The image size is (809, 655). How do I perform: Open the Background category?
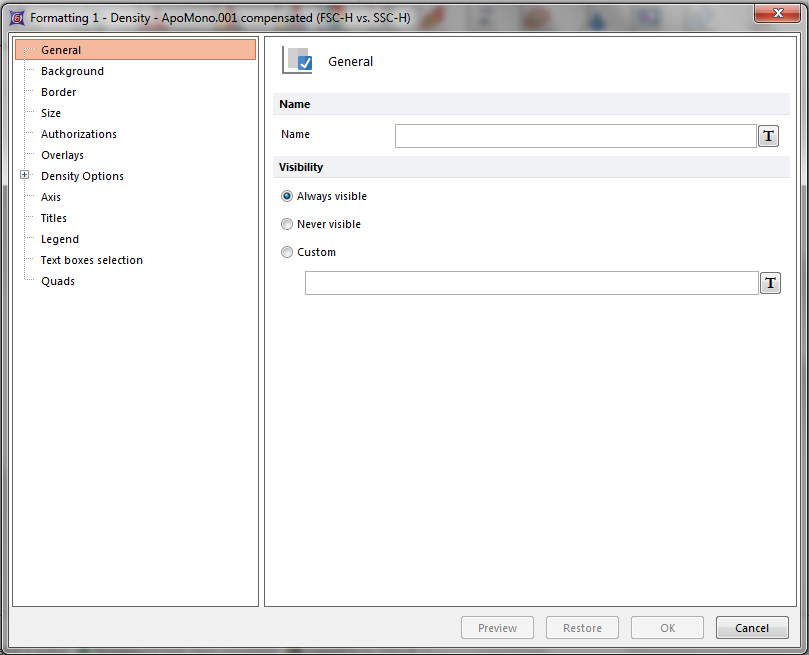pos(72,71)
